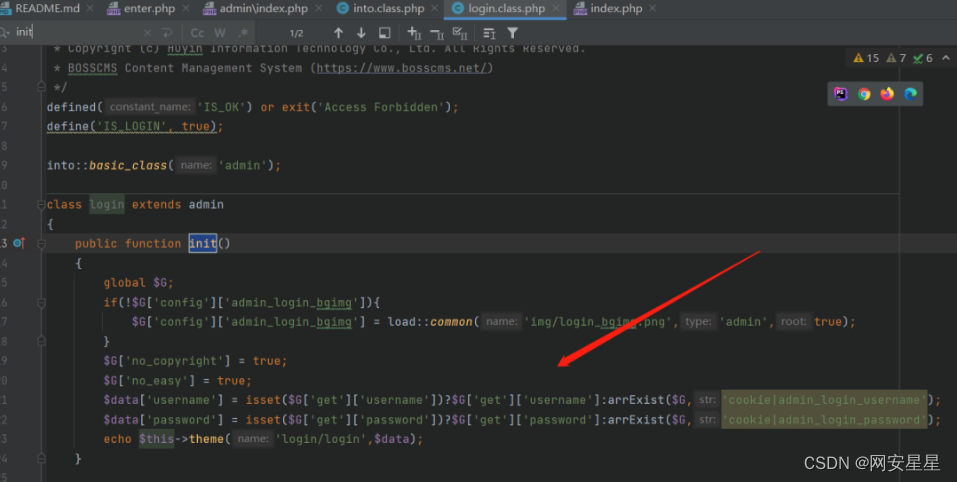Open the search filter funnel icon
957x482 pixels.
click(x=513, y=33)
